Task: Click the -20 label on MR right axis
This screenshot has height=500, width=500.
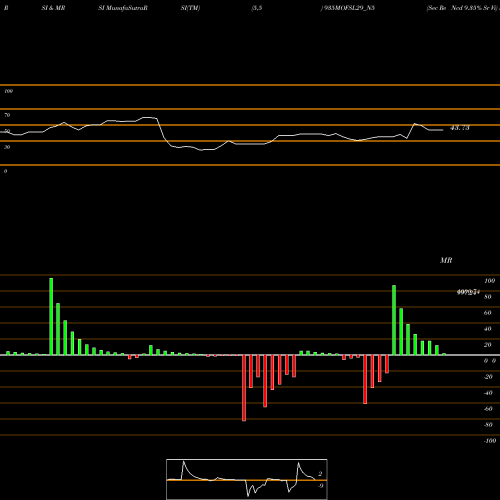Action: (x=488, y=377)
